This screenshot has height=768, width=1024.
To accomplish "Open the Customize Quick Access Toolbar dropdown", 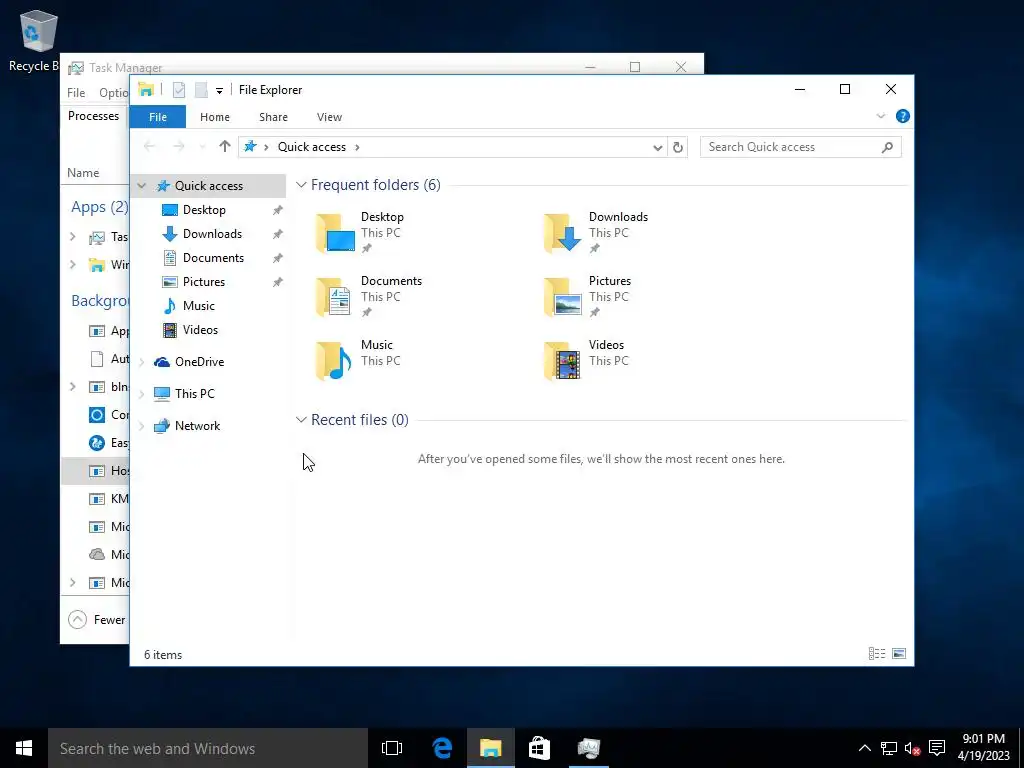I will 219,91.
